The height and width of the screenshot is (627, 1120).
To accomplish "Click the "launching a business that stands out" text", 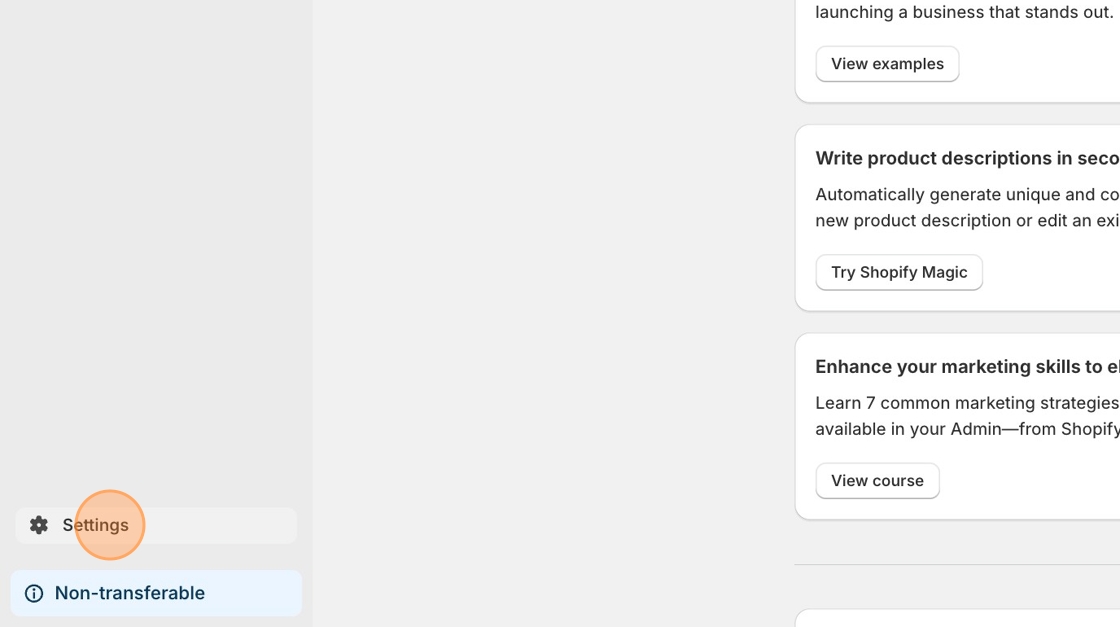I will click(964, 13).
